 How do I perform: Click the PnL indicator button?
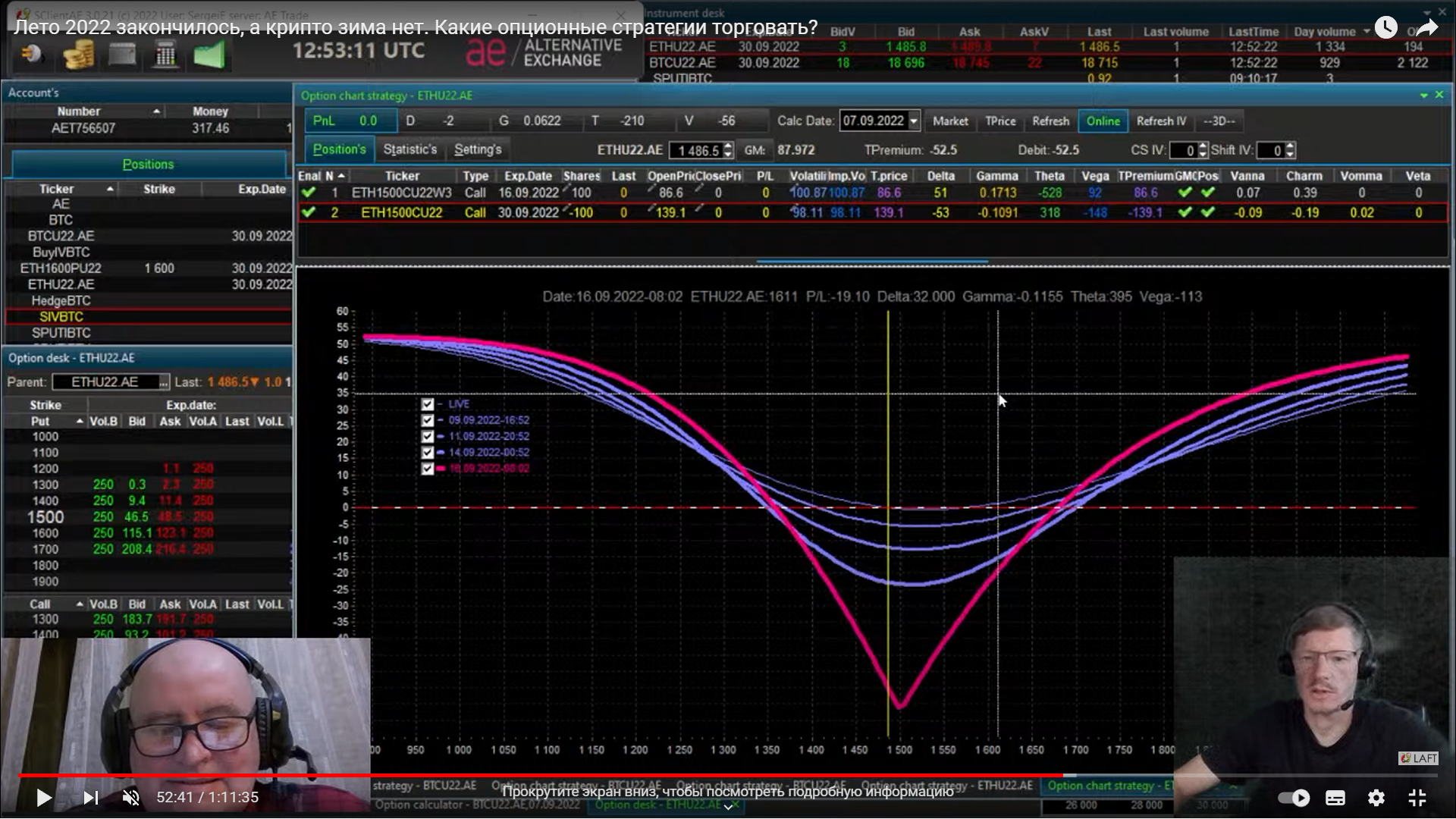[x=351, y=121]
